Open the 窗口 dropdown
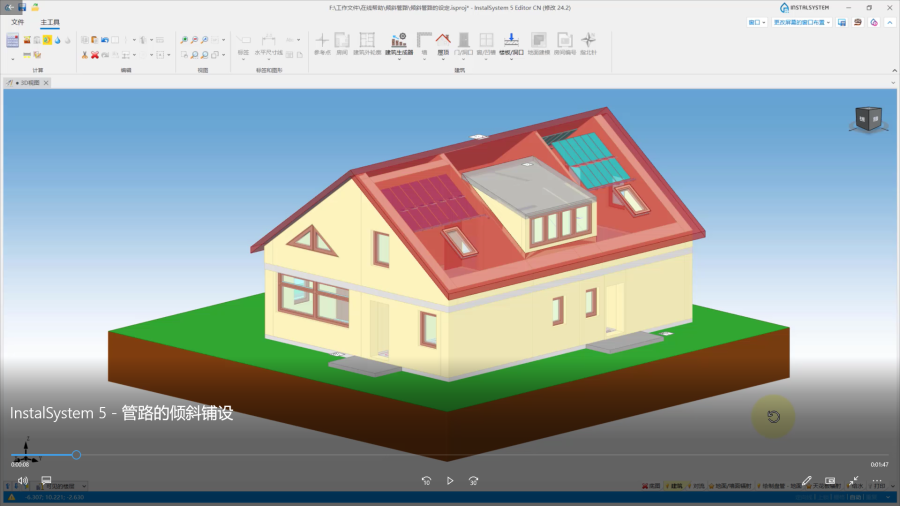The height and width of the screenshot is (506, 900). click(x=757, y=22)
